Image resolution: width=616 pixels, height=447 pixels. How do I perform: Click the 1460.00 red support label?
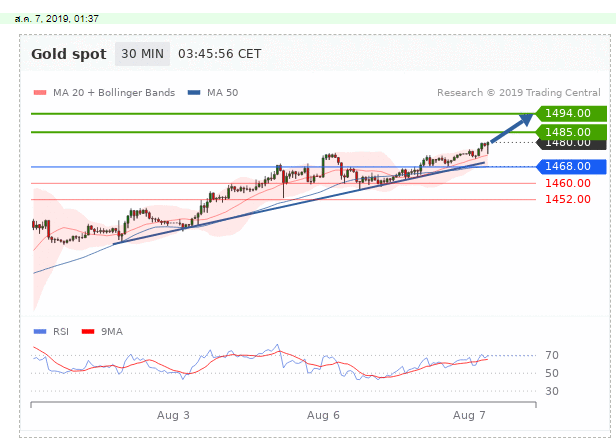pos(568,183)
